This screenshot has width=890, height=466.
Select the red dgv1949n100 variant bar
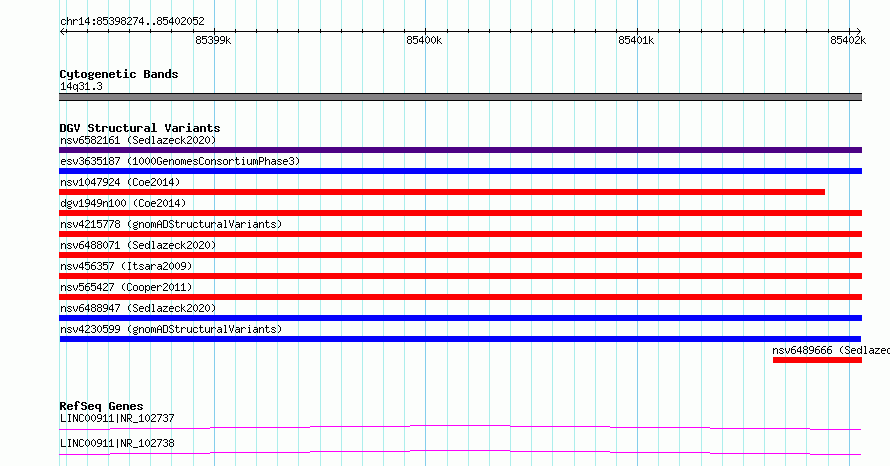(460, 213)
